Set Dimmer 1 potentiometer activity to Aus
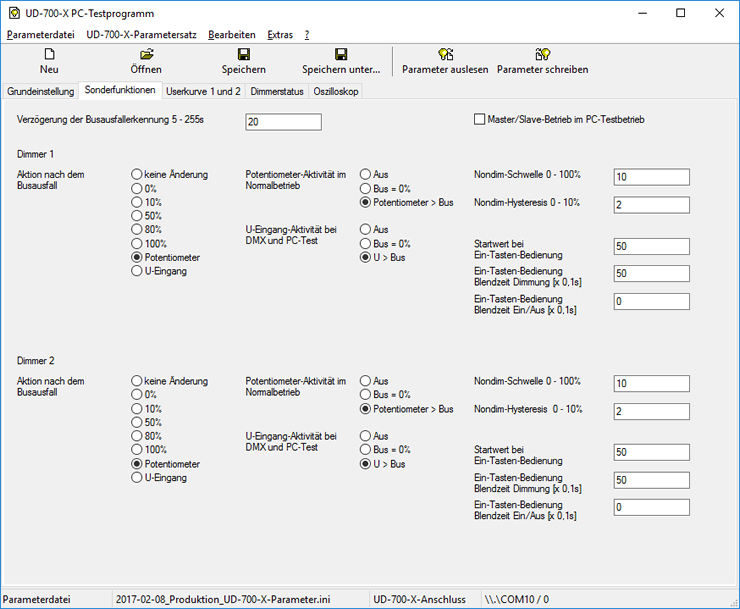This screenshot has width=740, height=609. click(366, 174)
